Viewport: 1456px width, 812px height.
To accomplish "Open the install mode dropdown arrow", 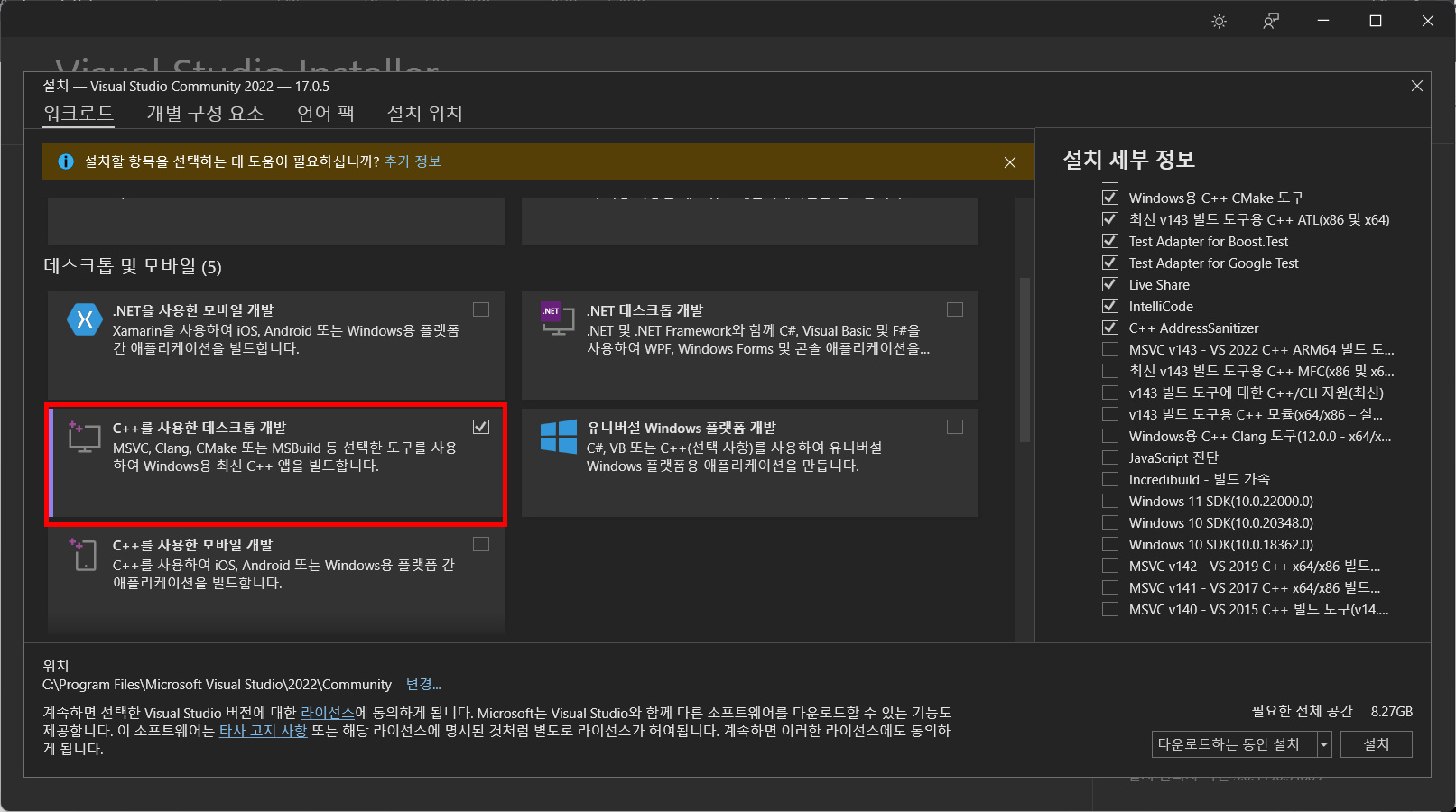I will (x=1324, y=744).
